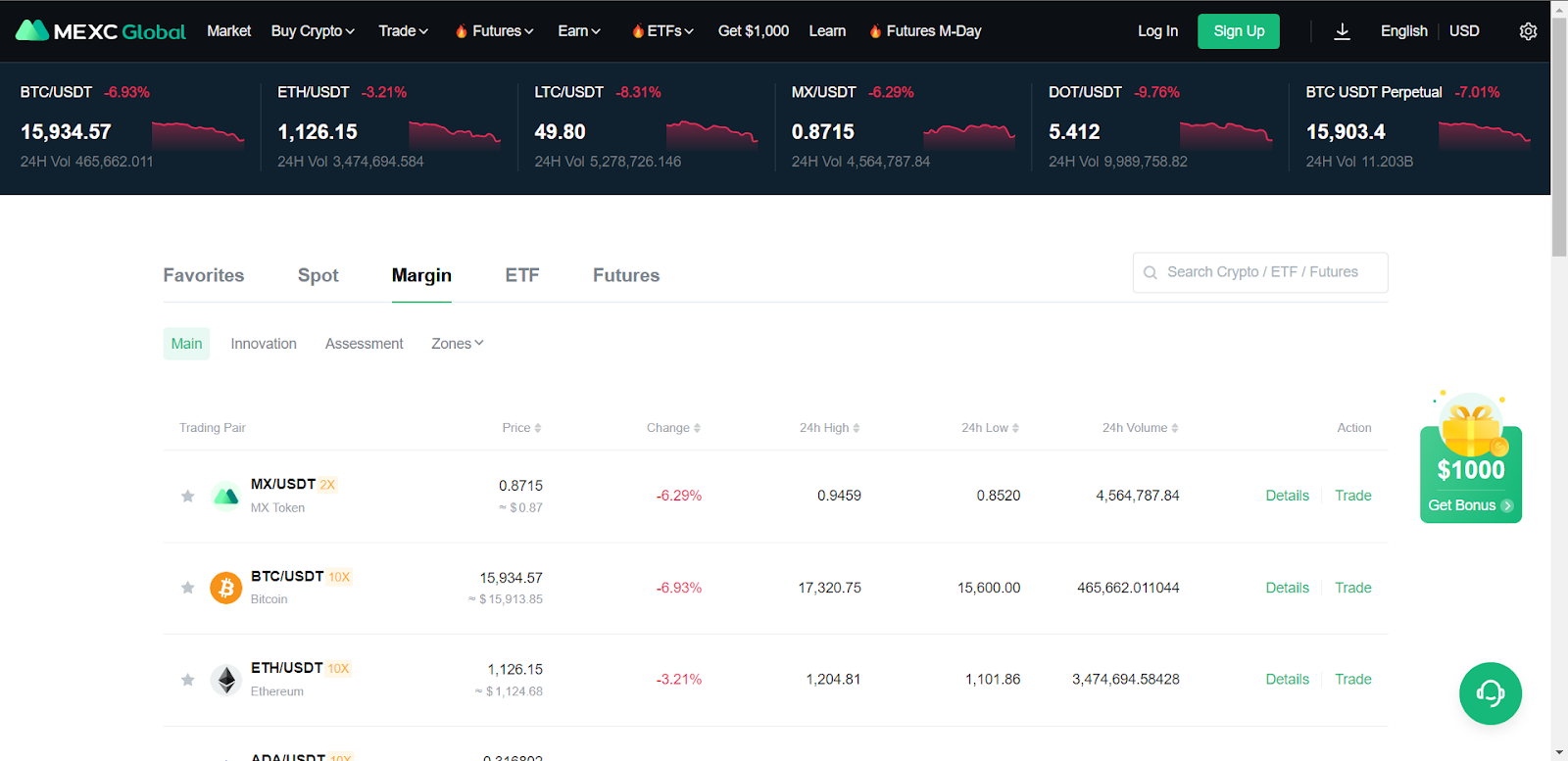1568x761 pixels.
Task: Favorite the BTC/USDT pair star
Action: coord(188,588)
